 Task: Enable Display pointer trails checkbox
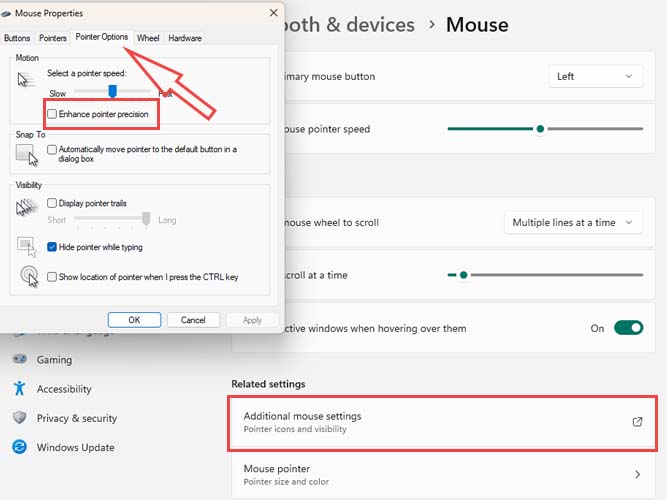click(53, 203)
